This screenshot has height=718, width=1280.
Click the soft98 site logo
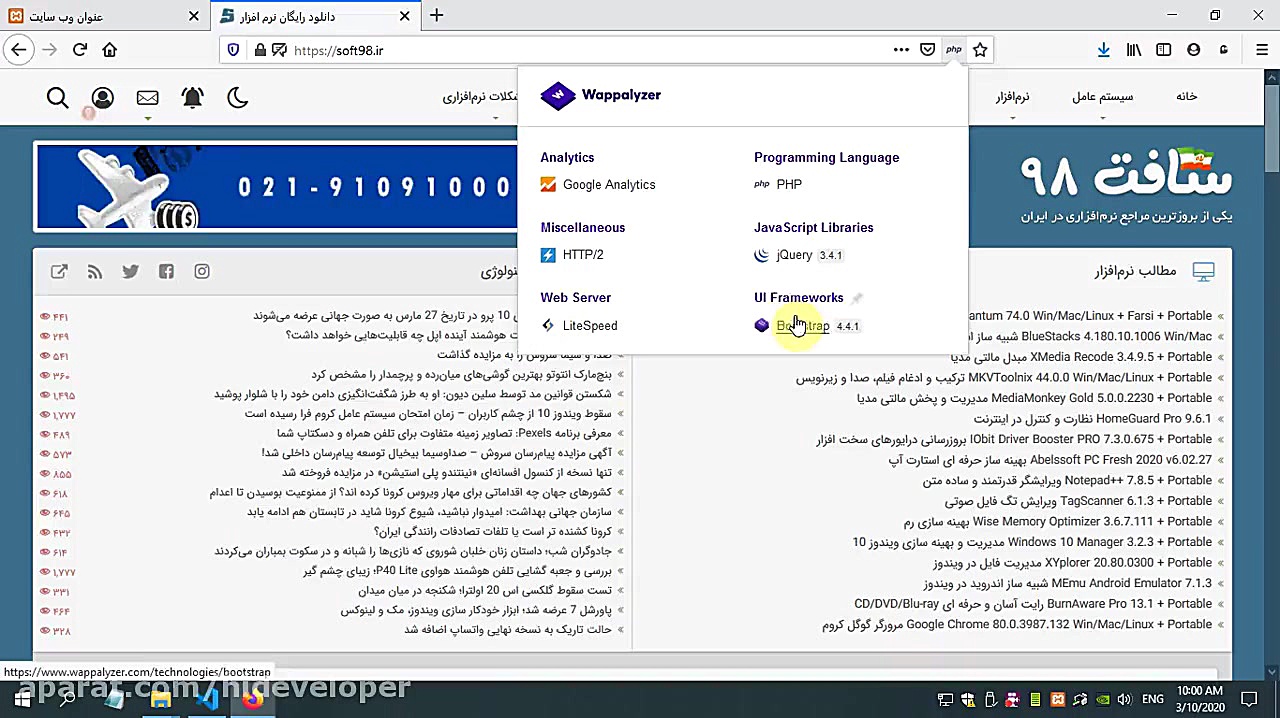(1126, 185)
